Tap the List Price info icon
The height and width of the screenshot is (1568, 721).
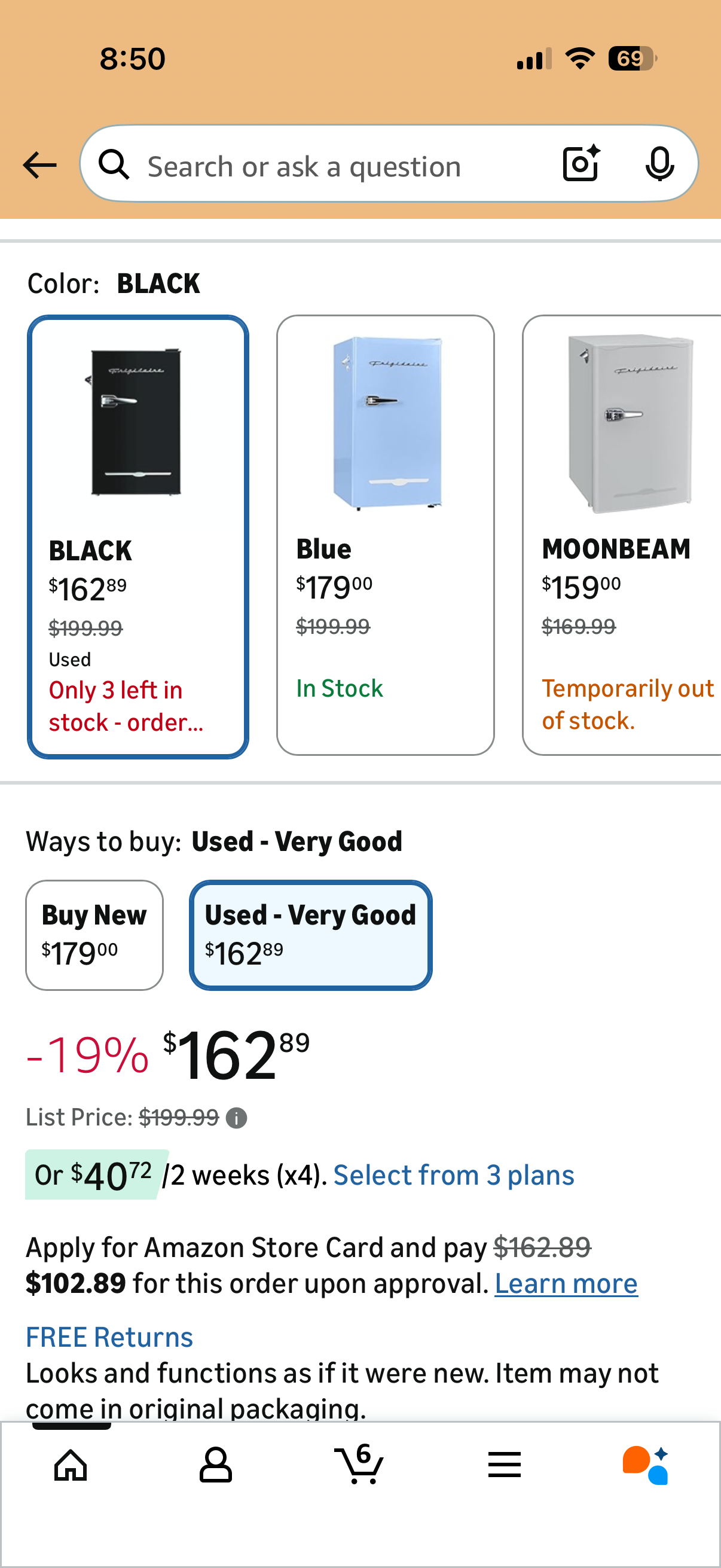pyautogui.click(x=236, y=1118)
